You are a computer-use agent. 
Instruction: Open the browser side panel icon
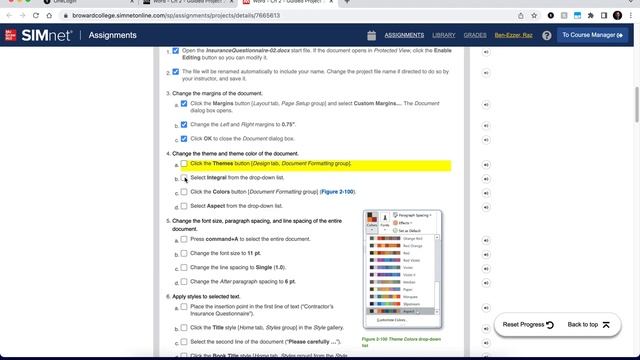604,16
